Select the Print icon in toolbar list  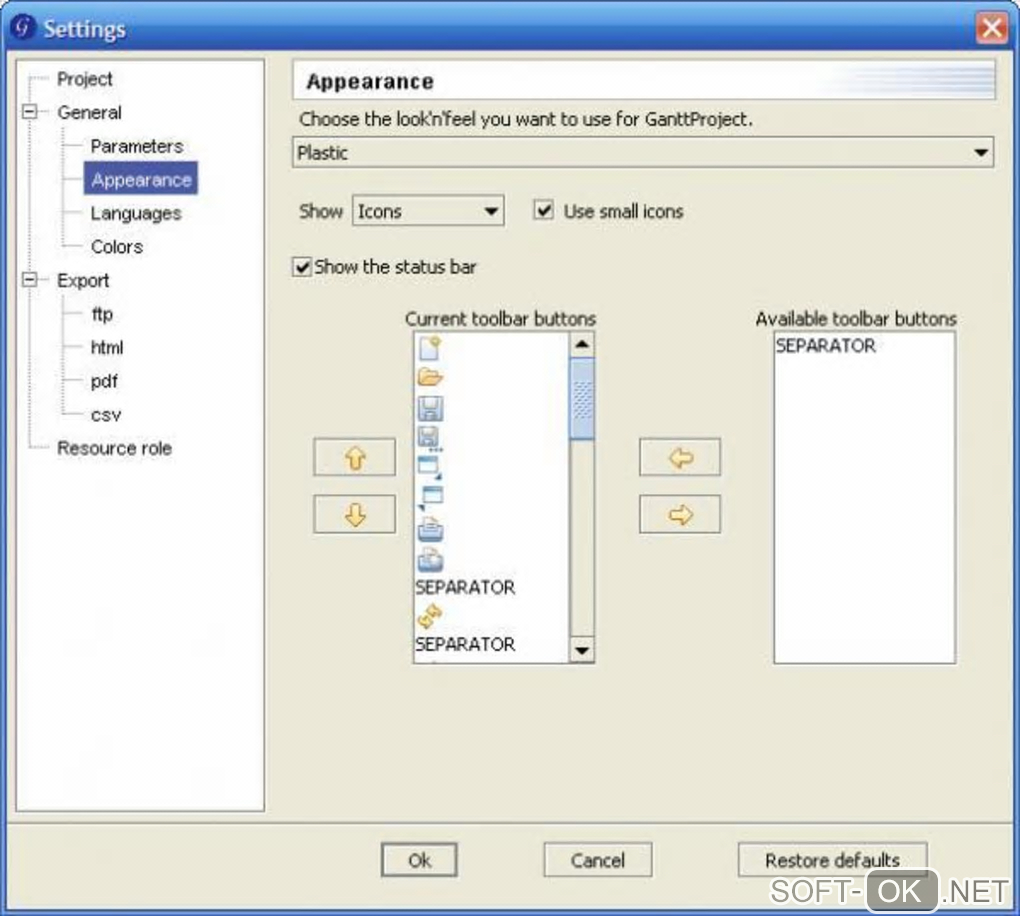430,529
